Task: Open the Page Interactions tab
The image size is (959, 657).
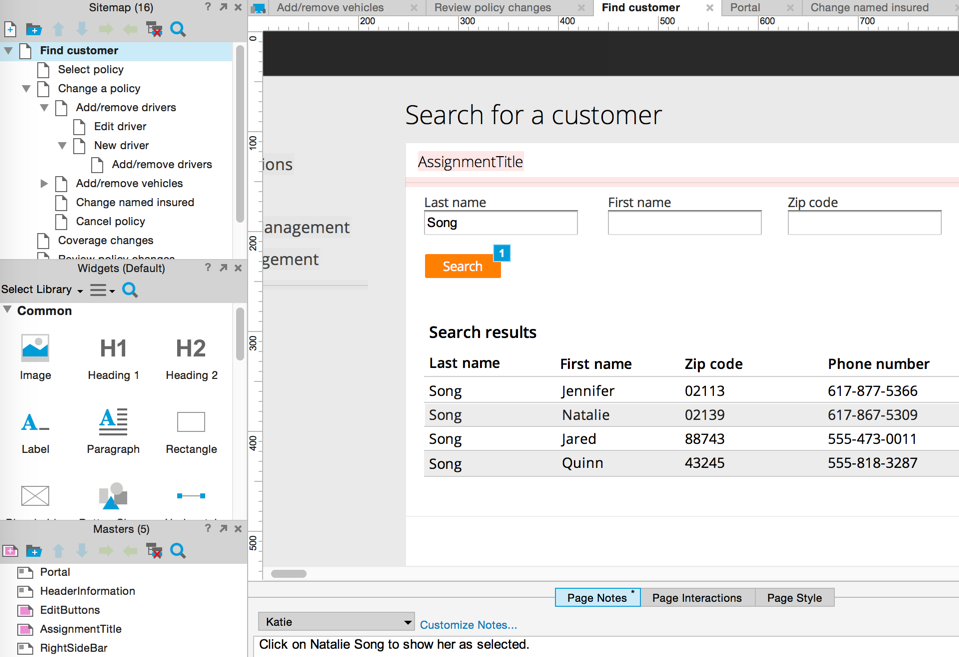Action: [697, 598]
